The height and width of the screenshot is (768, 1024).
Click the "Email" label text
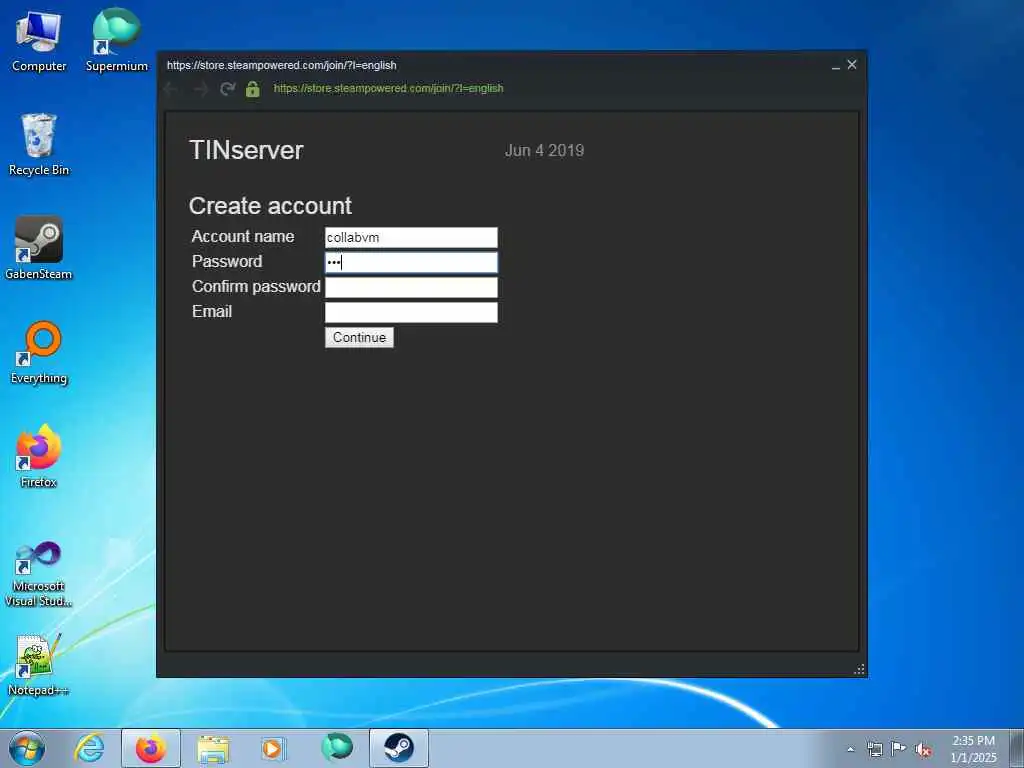[212, 312]
